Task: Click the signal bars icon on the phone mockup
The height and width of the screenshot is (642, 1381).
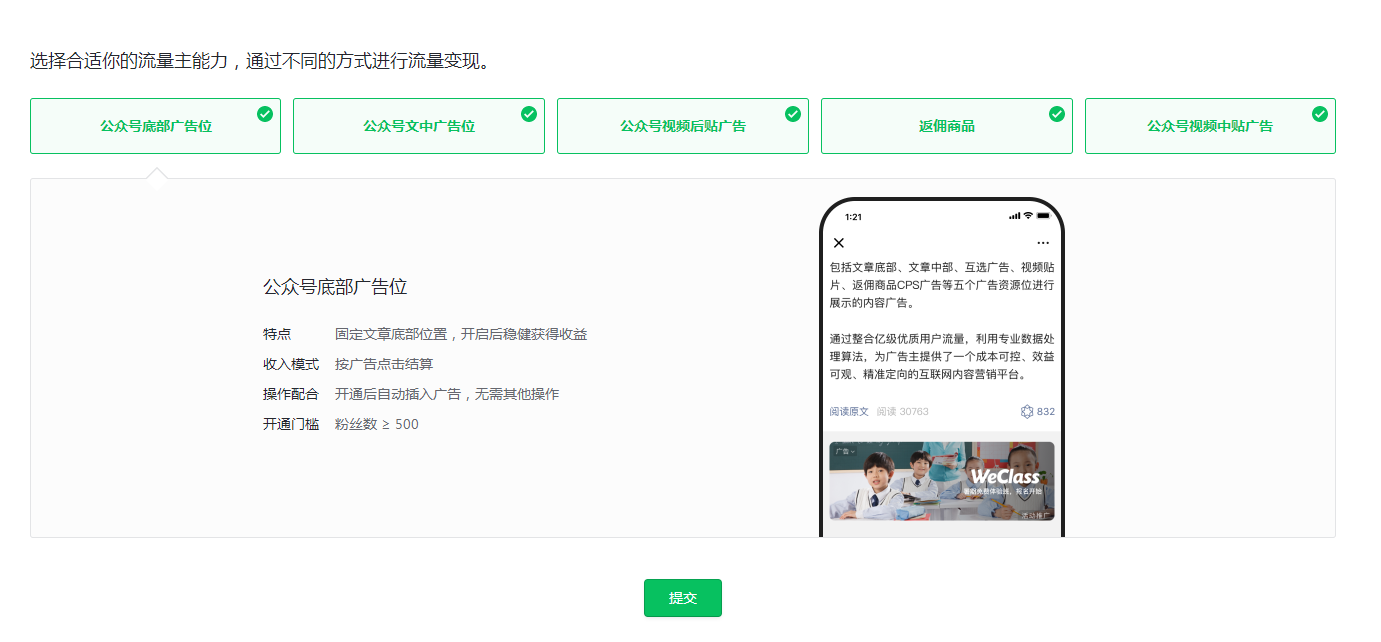Action: (1013, 216)
